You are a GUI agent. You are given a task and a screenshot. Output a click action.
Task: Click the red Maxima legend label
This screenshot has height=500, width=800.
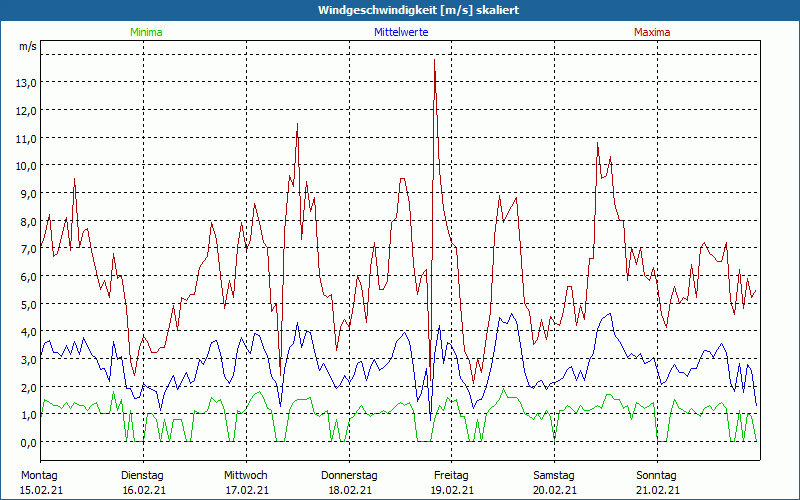tap(652, 32)
